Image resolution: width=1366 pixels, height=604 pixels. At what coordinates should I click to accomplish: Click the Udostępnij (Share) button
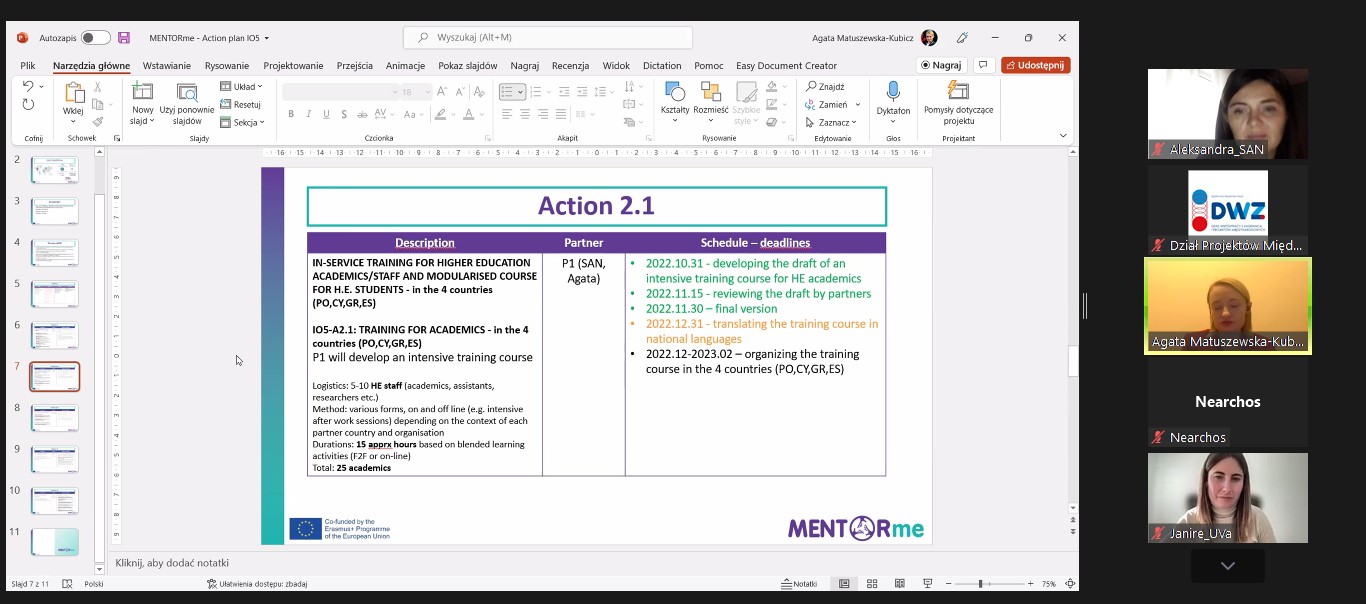(1036, 65)
